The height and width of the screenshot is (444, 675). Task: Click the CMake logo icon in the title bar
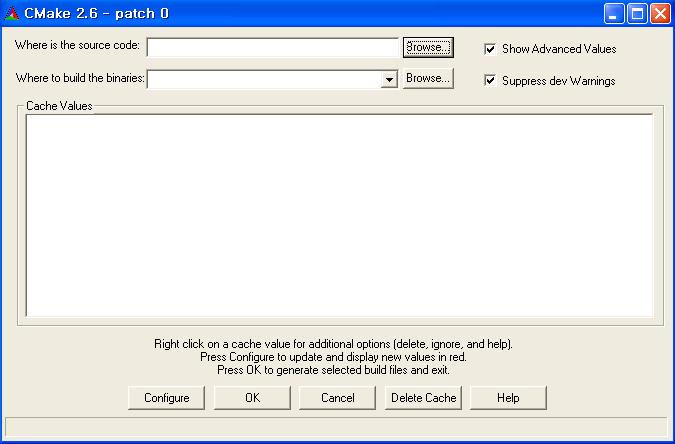tap(12, 13)
